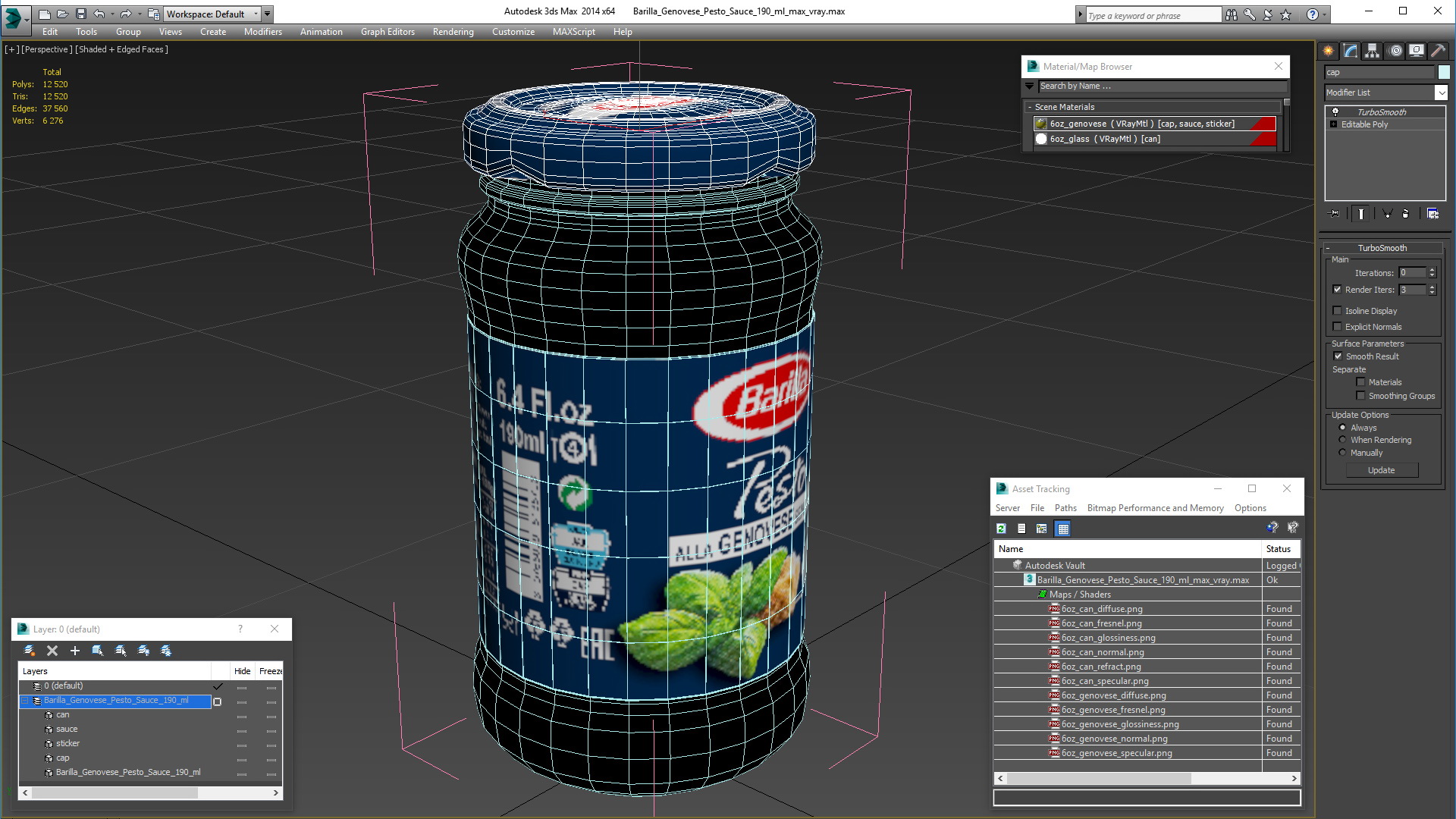Viewport: 1456px width, 819px height.
Task: Open the Modifiers menu
Action: [263, 32]
